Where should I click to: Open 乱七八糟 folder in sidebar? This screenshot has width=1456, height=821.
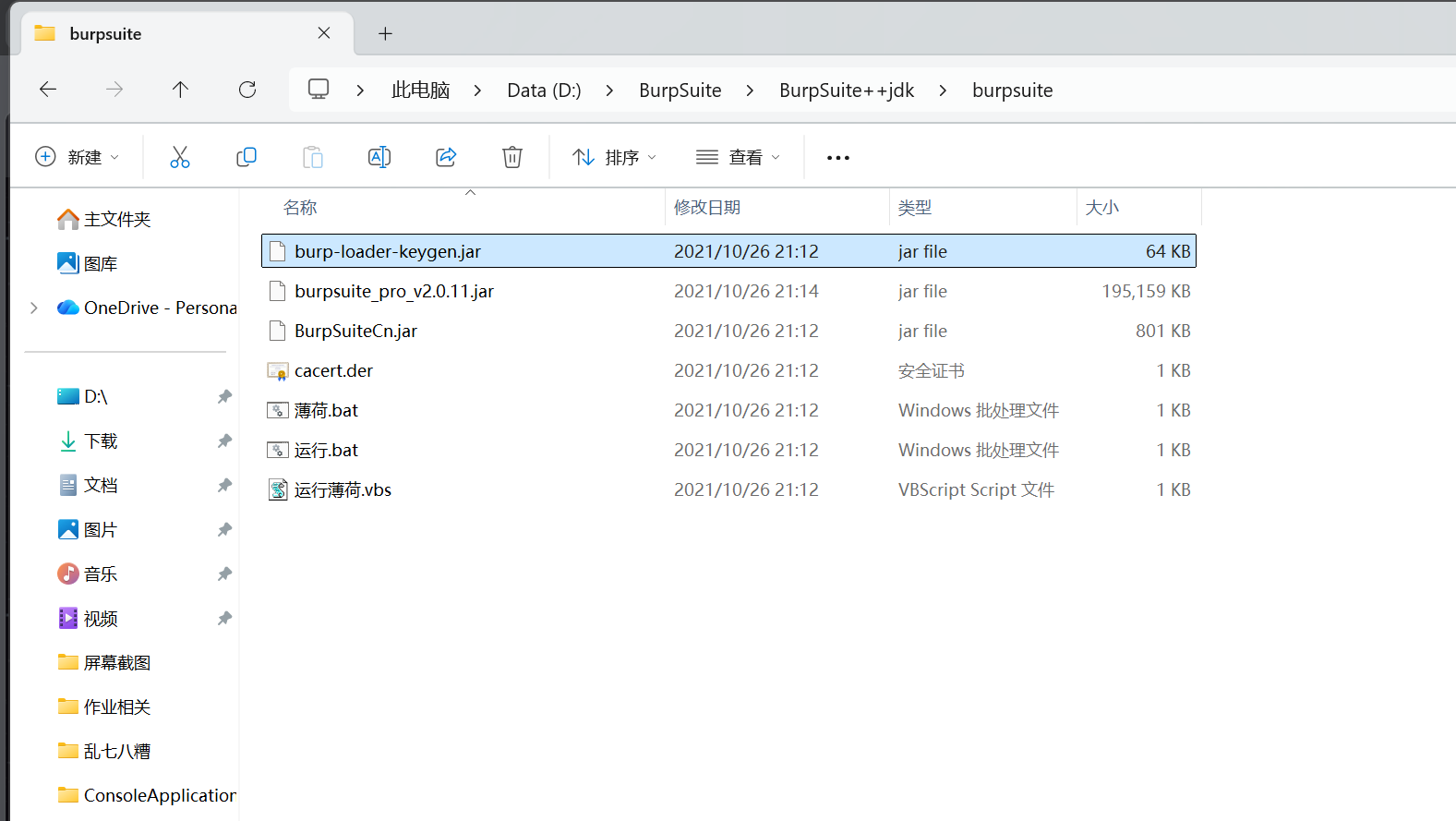pyautogui.click(x=104, y=751)
